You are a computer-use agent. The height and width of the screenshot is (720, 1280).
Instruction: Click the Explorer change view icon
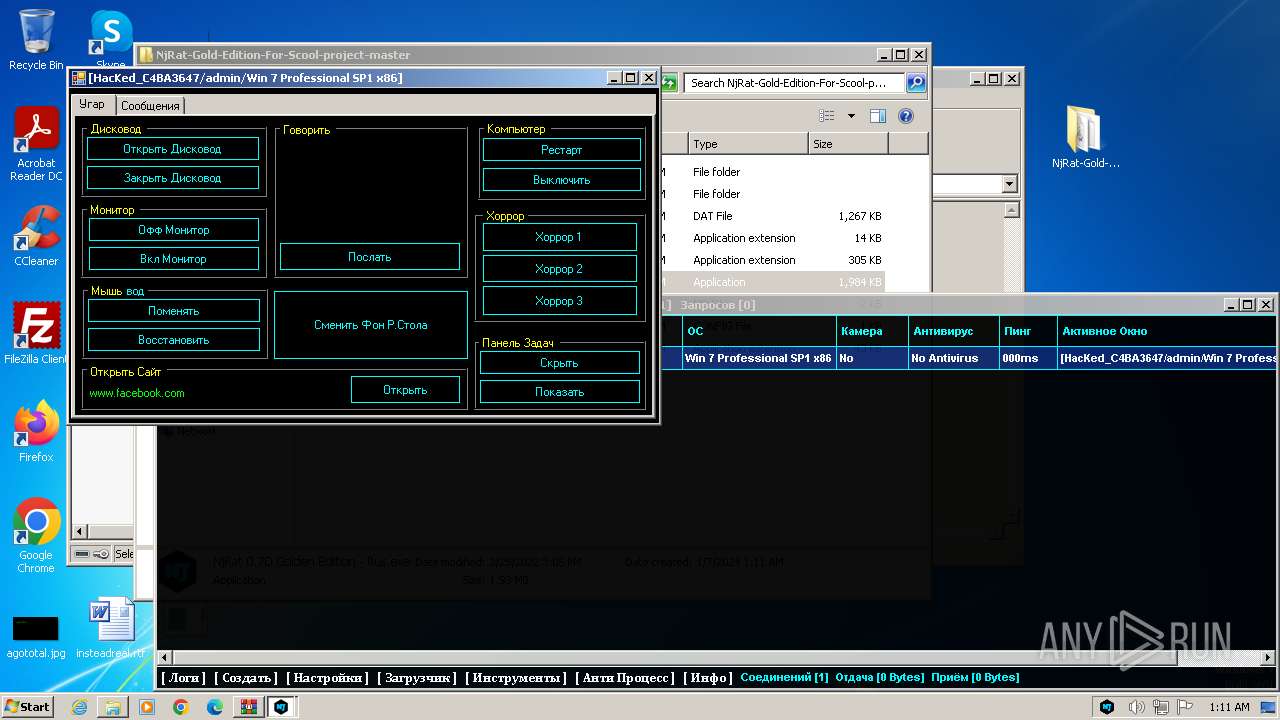[826, 116]
